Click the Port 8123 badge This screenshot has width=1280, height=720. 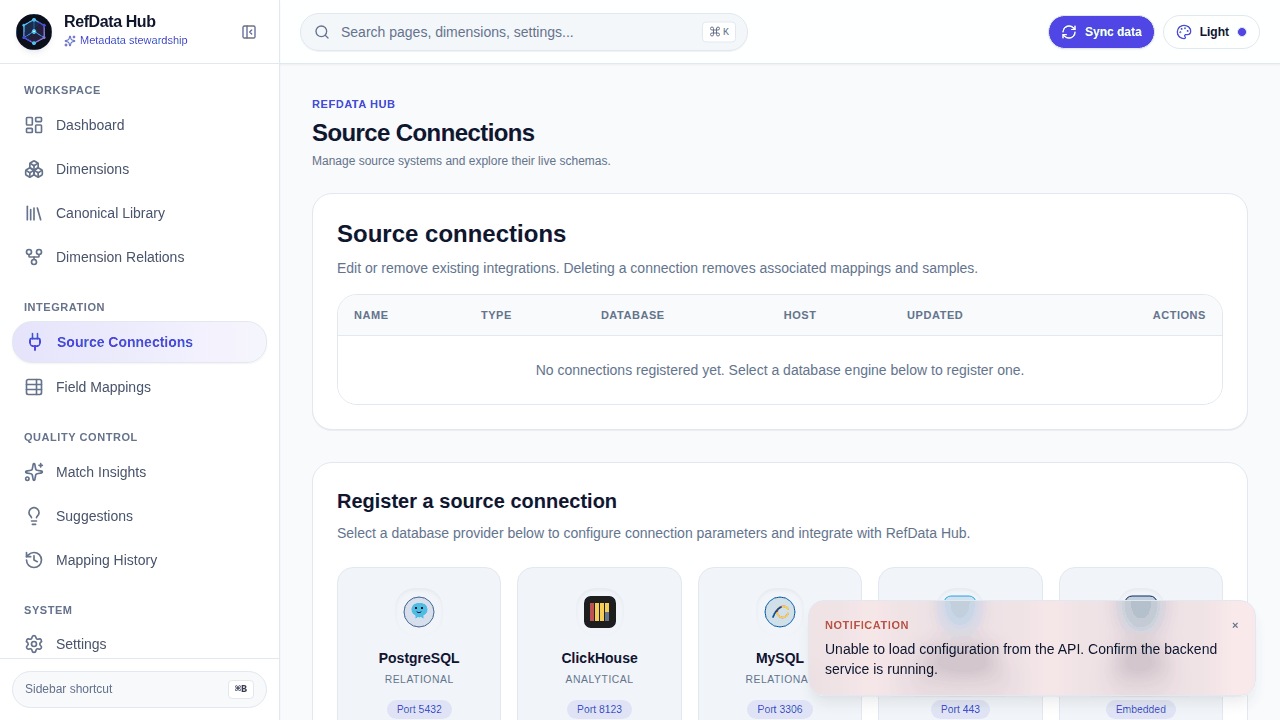coord(600,709)
